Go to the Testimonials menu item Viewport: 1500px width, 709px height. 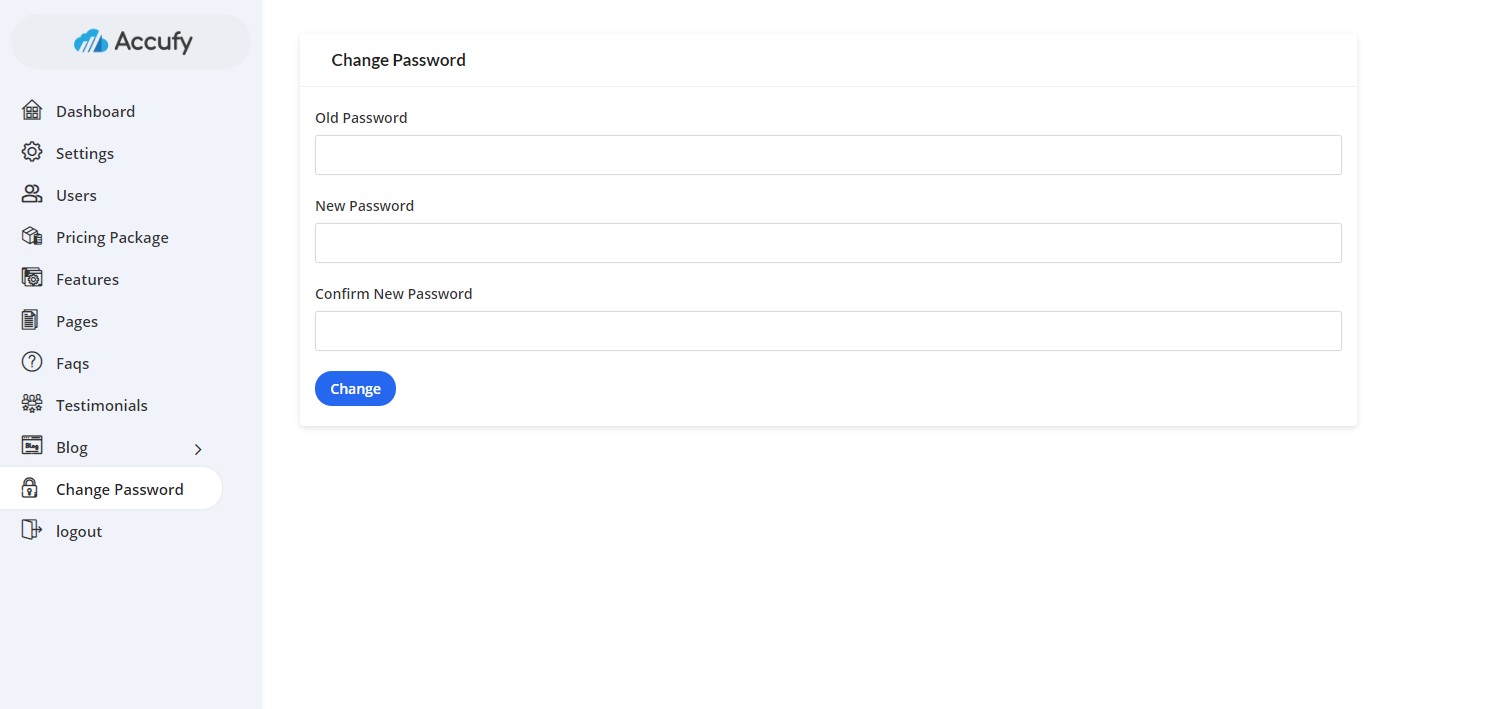point(102,406)
